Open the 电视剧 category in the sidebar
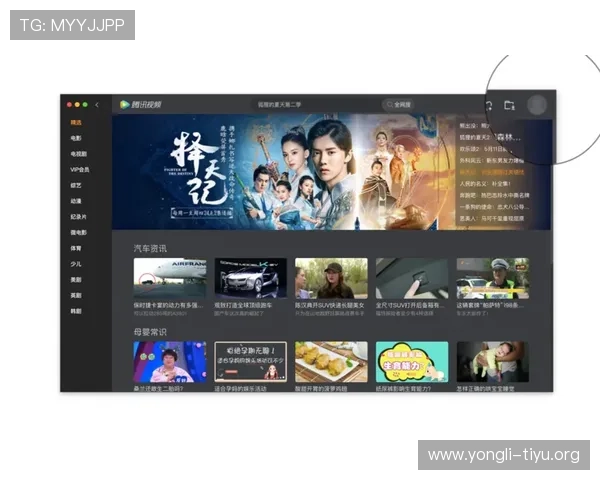 [78, 154]
